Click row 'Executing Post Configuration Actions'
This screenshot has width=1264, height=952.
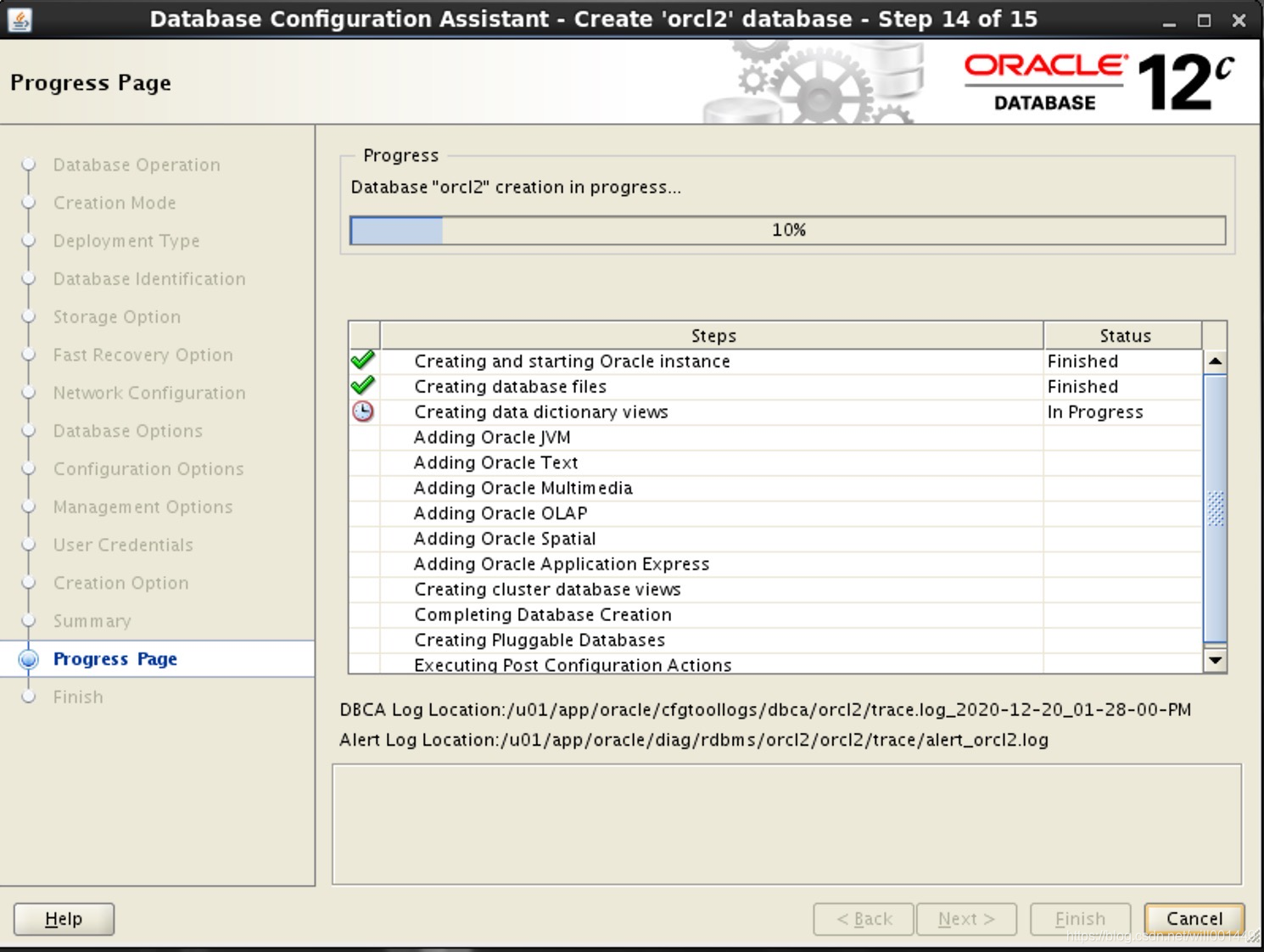pyautogui.click(x=775, y=664)
